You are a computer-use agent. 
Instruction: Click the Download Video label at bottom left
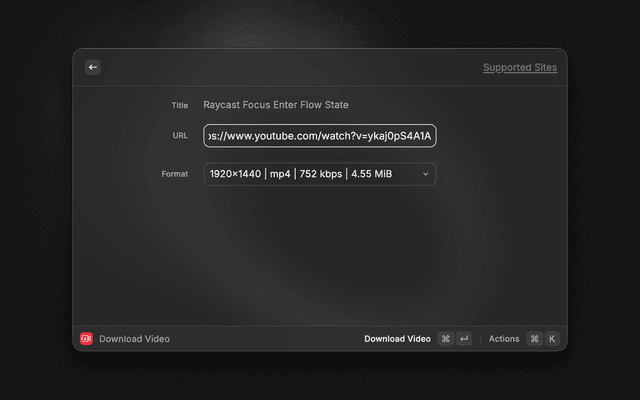(x=134, y=339)
